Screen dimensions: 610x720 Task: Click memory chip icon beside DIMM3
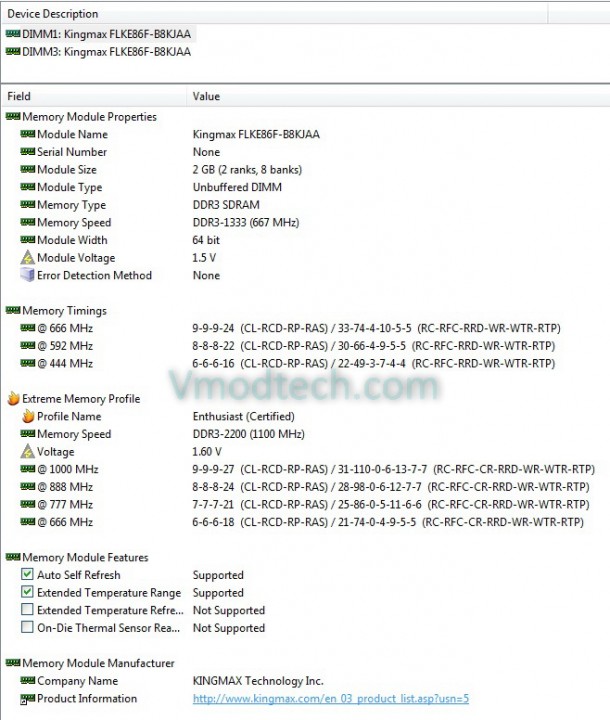(x=12, y=51)
